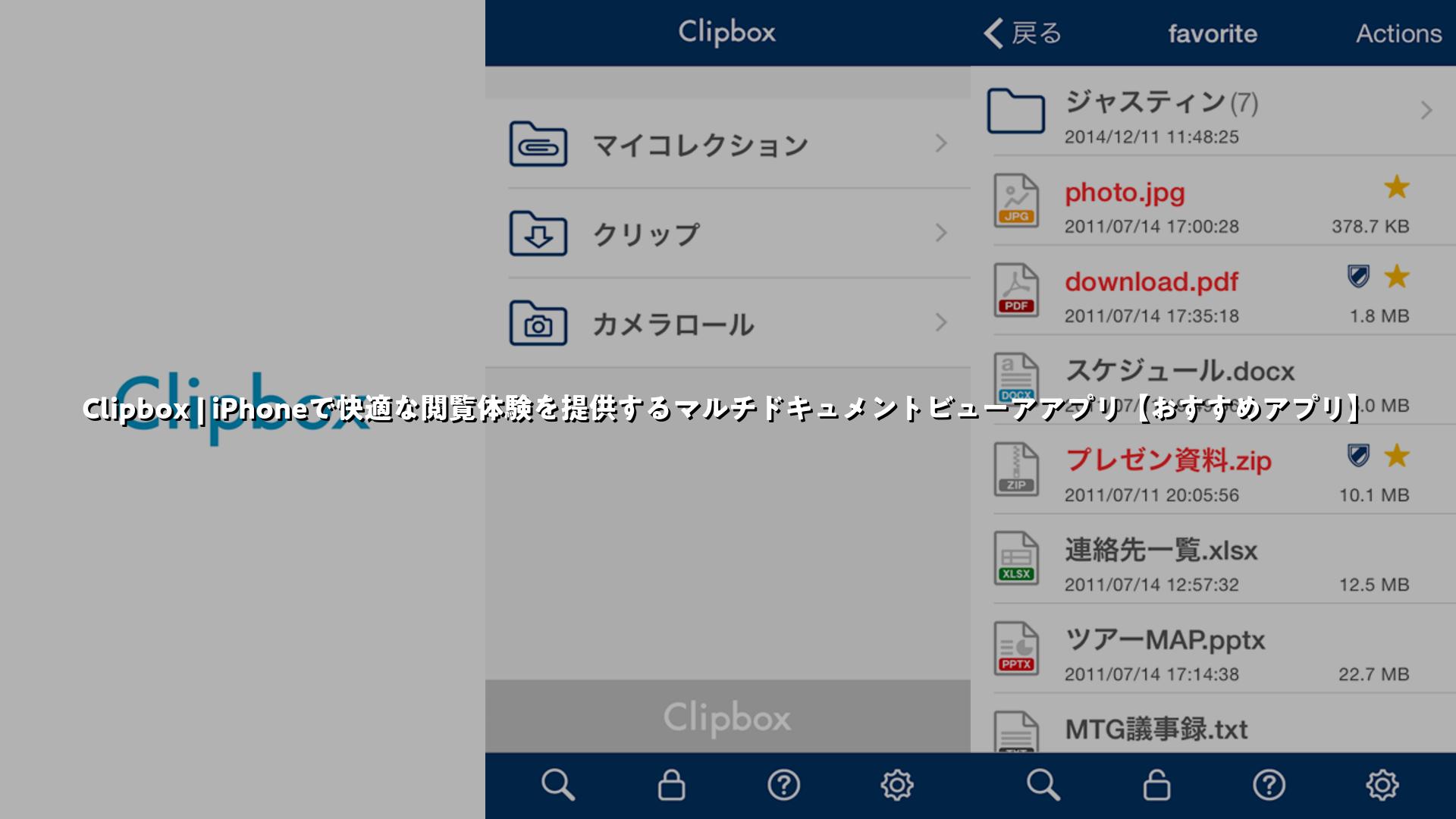1456x819 pixels.
Task: Open the ジャスティン(7) folder name
Action: tap(1161, 102)
